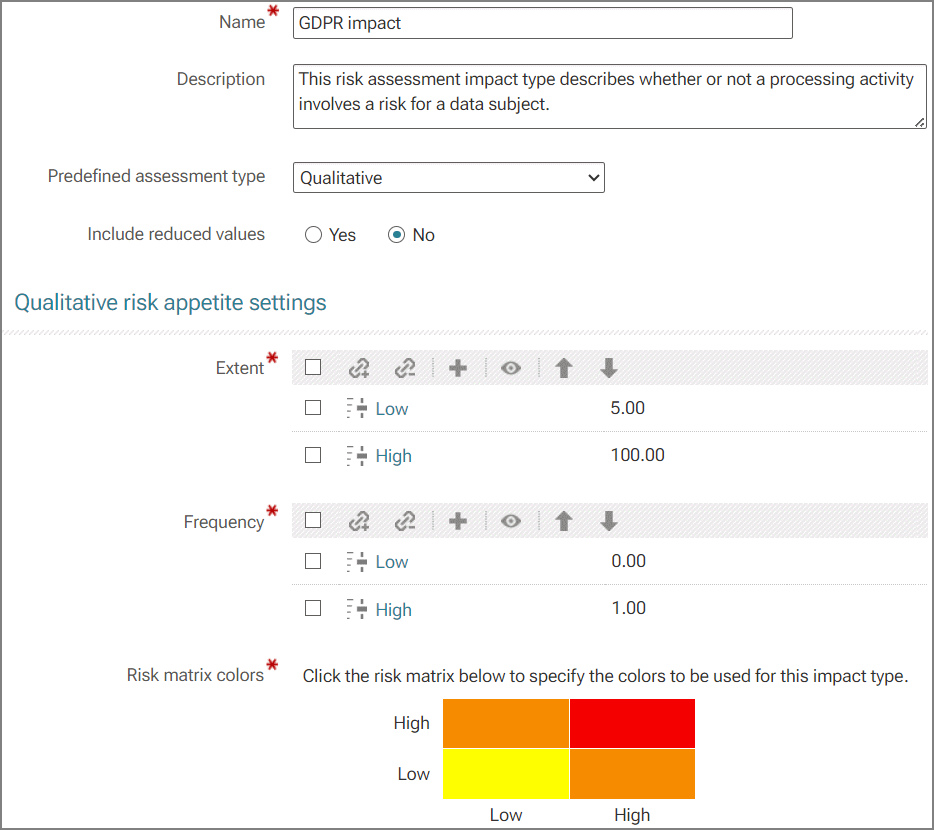
Task: Check the Extent High row checkbox
Action: pyautogui.click(x=313, y=455)
